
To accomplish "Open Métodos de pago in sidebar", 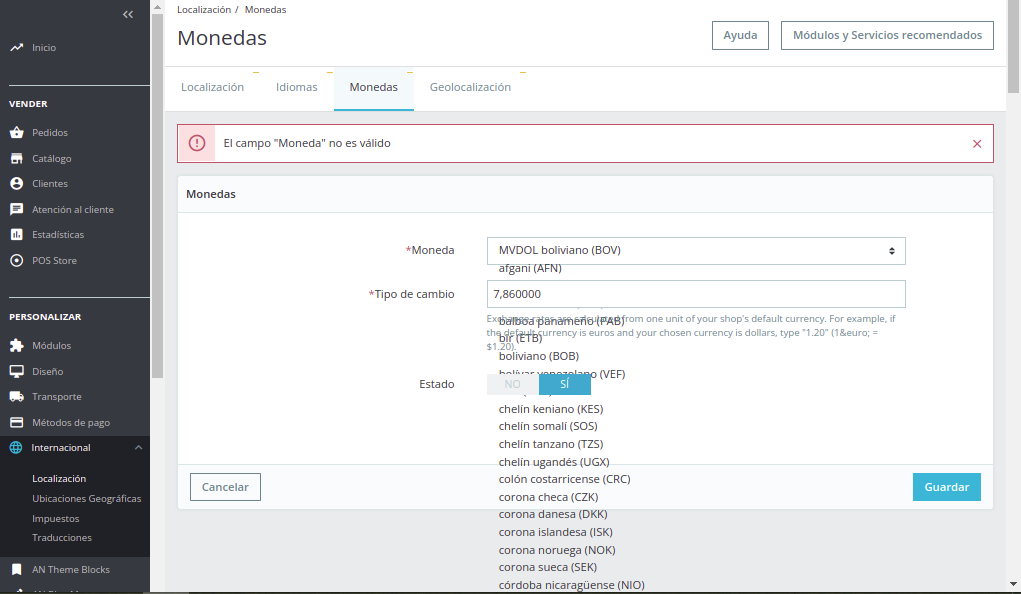I will coord(71,423).
